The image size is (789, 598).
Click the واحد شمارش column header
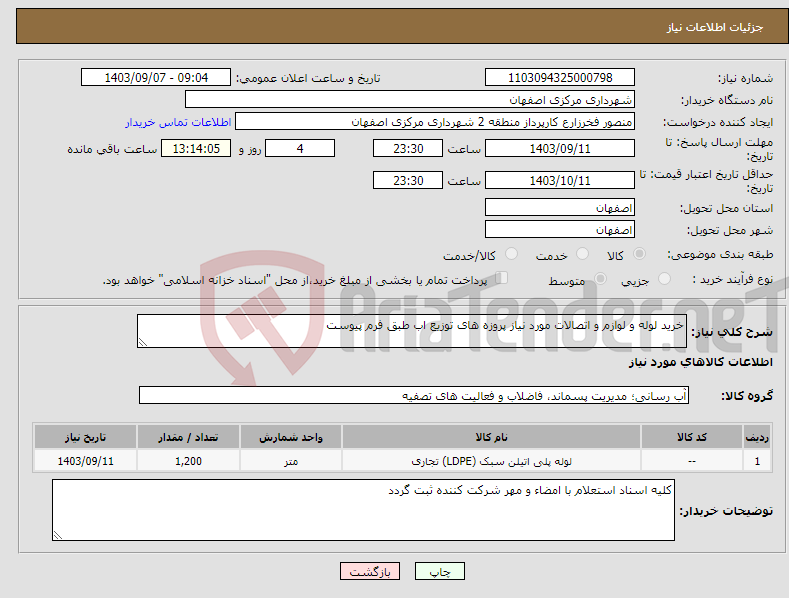pos(291,437)
